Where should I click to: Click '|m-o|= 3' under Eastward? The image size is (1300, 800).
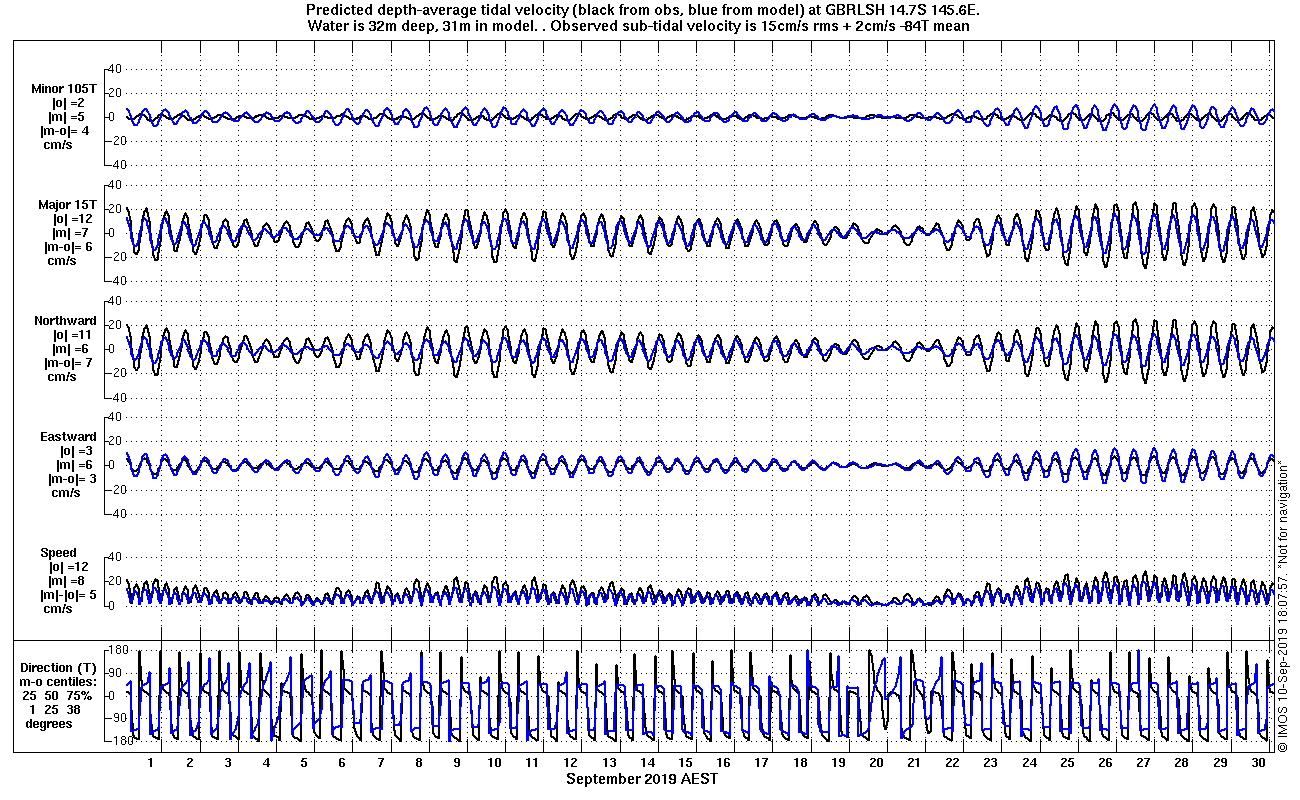click(71, 479)
